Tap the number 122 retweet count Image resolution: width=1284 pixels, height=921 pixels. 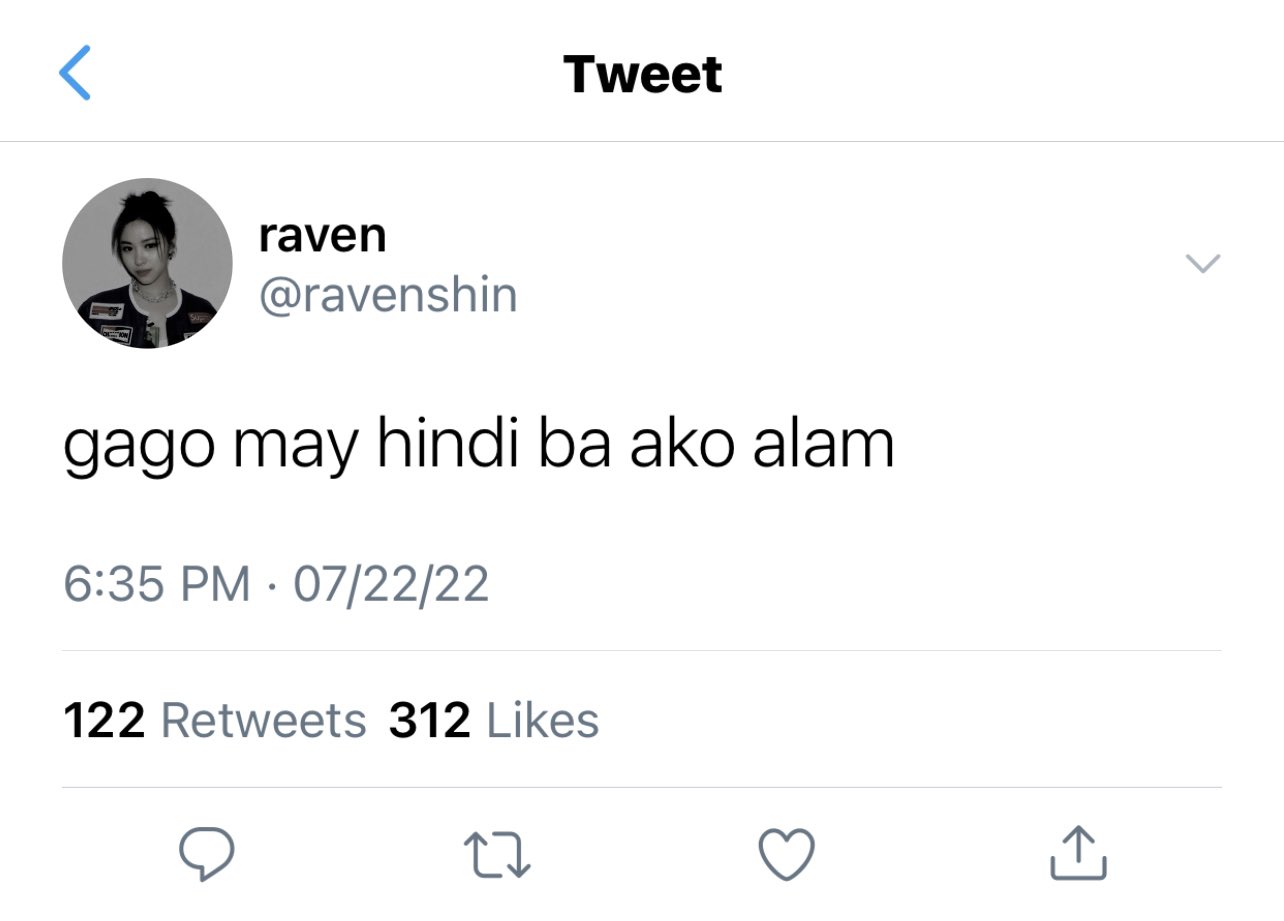(104, 720)
